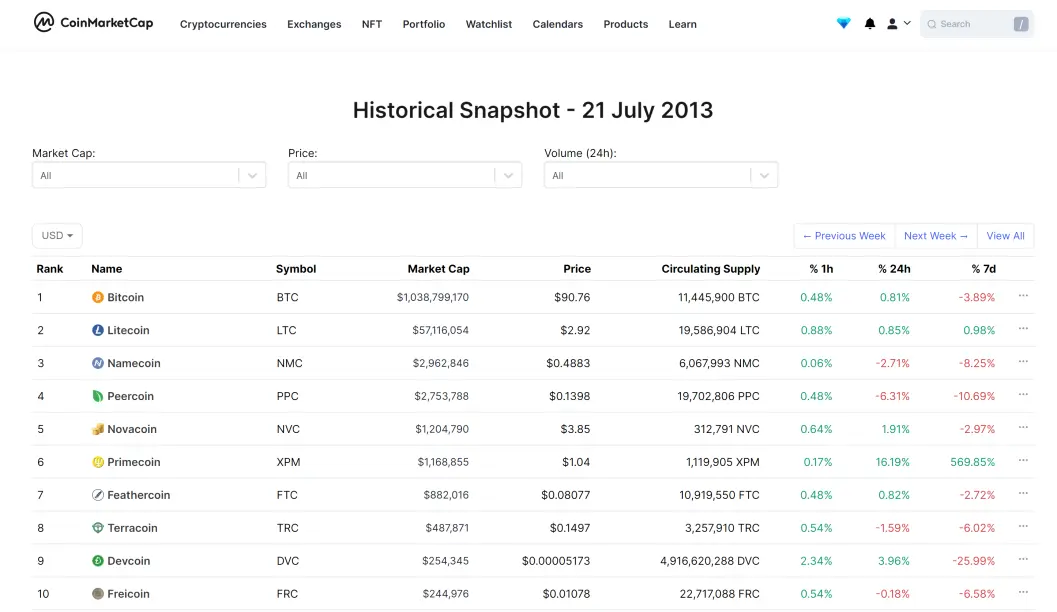1057x612 pixels.
Task: Open more options for Feathercoin row
Action: (x=1023, y=494)
